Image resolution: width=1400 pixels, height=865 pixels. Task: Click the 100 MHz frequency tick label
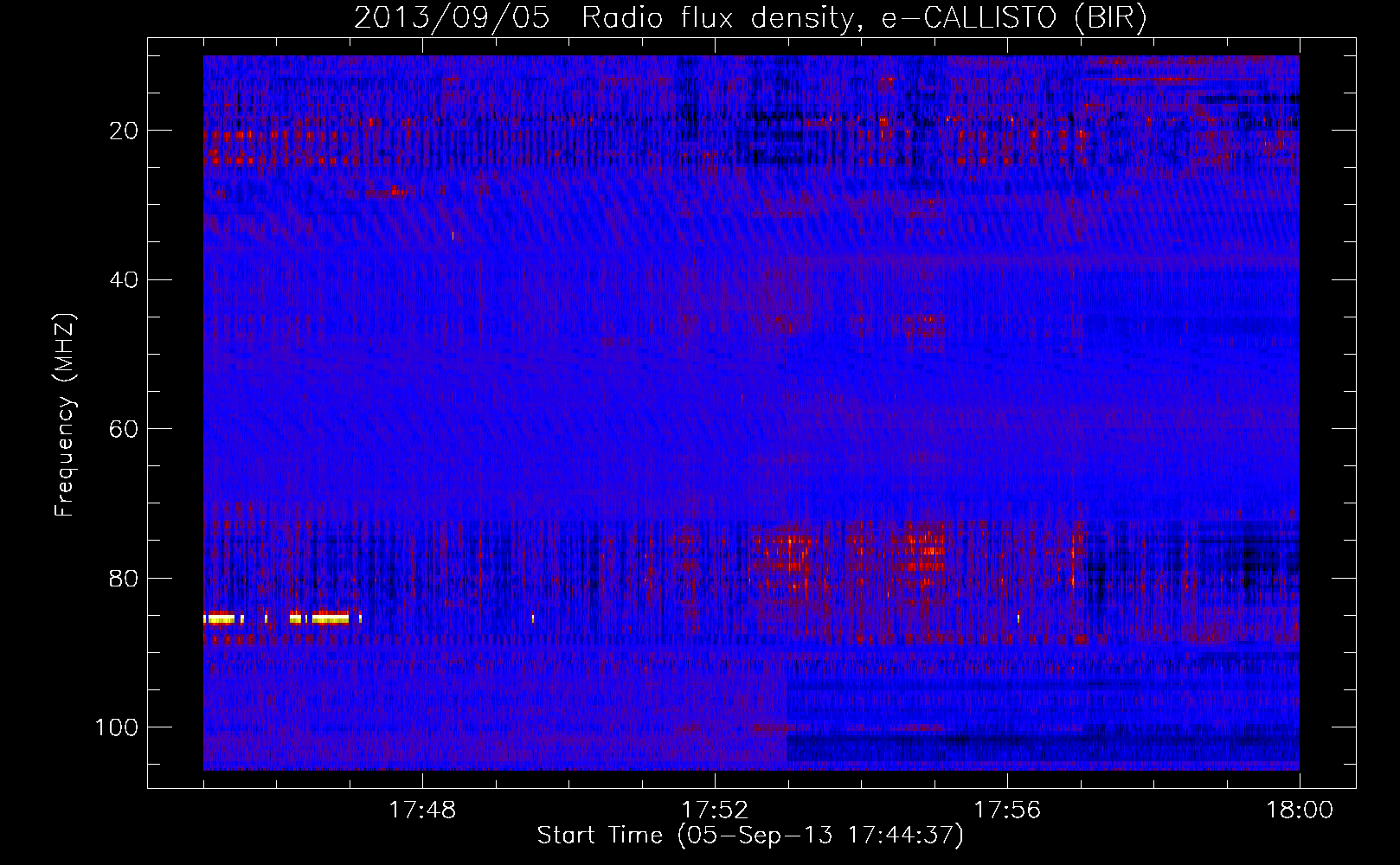click(x=117, y=727)
